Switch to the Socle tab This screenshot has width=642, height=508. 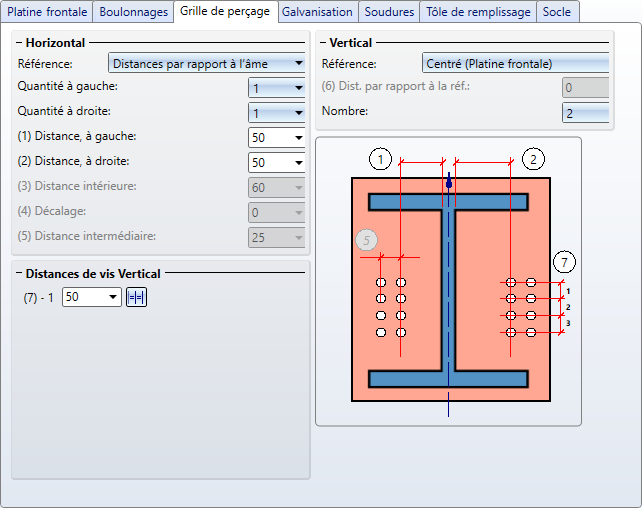[x=557, y=12]
